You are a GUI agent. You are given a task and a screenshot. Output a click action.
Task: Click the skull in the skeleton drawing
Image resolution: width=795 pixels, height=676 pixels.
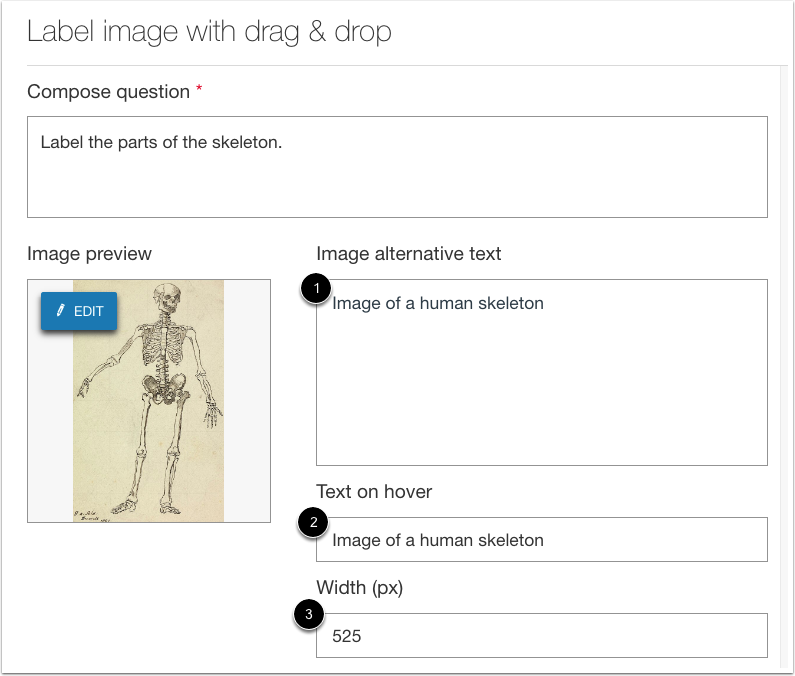166,299
